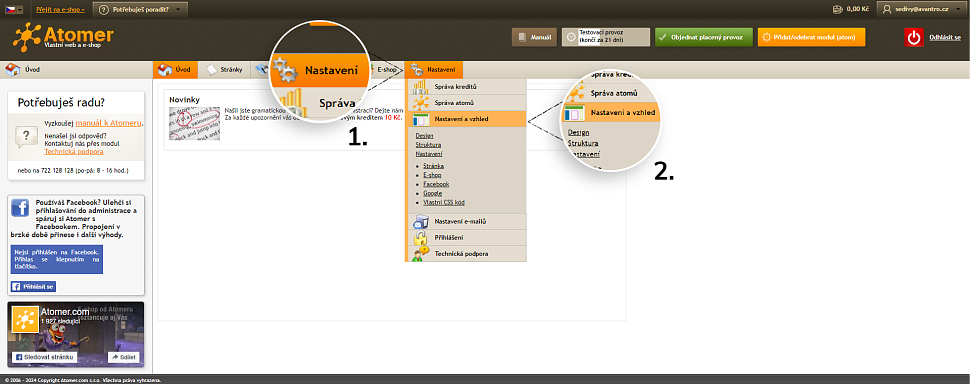Select "Nastavení e-mailů" menu item
Screen dimensions: 970x384
coord(466,221)
